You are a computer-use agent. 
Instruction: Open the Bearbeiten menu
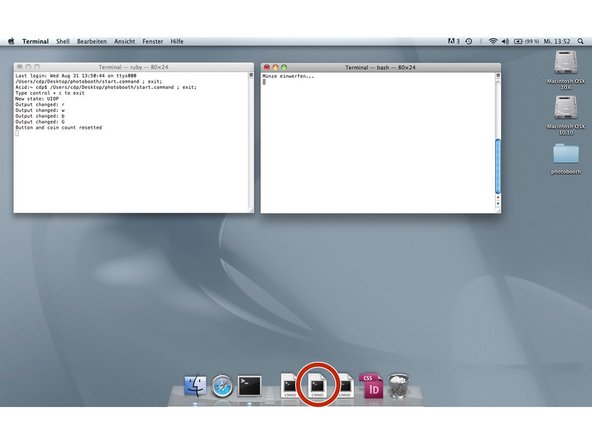(92, 42)
